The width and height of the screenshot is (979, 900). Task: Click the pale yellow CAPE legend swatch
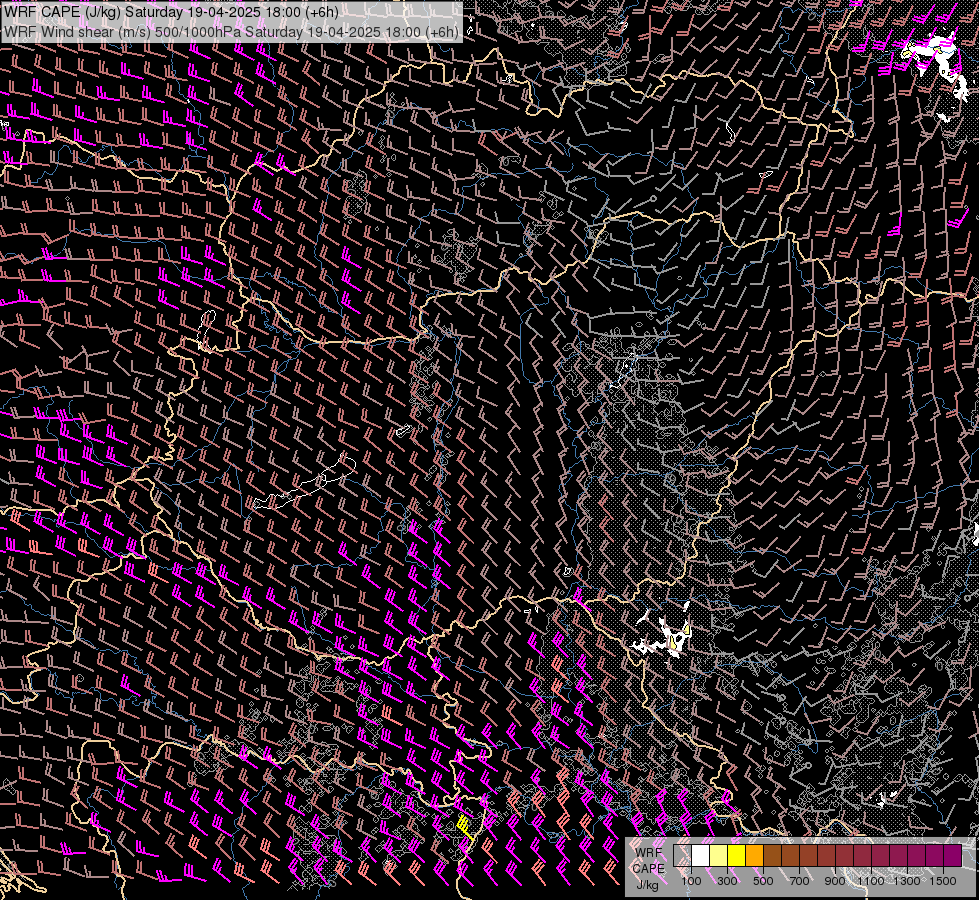tap(719, 855)
